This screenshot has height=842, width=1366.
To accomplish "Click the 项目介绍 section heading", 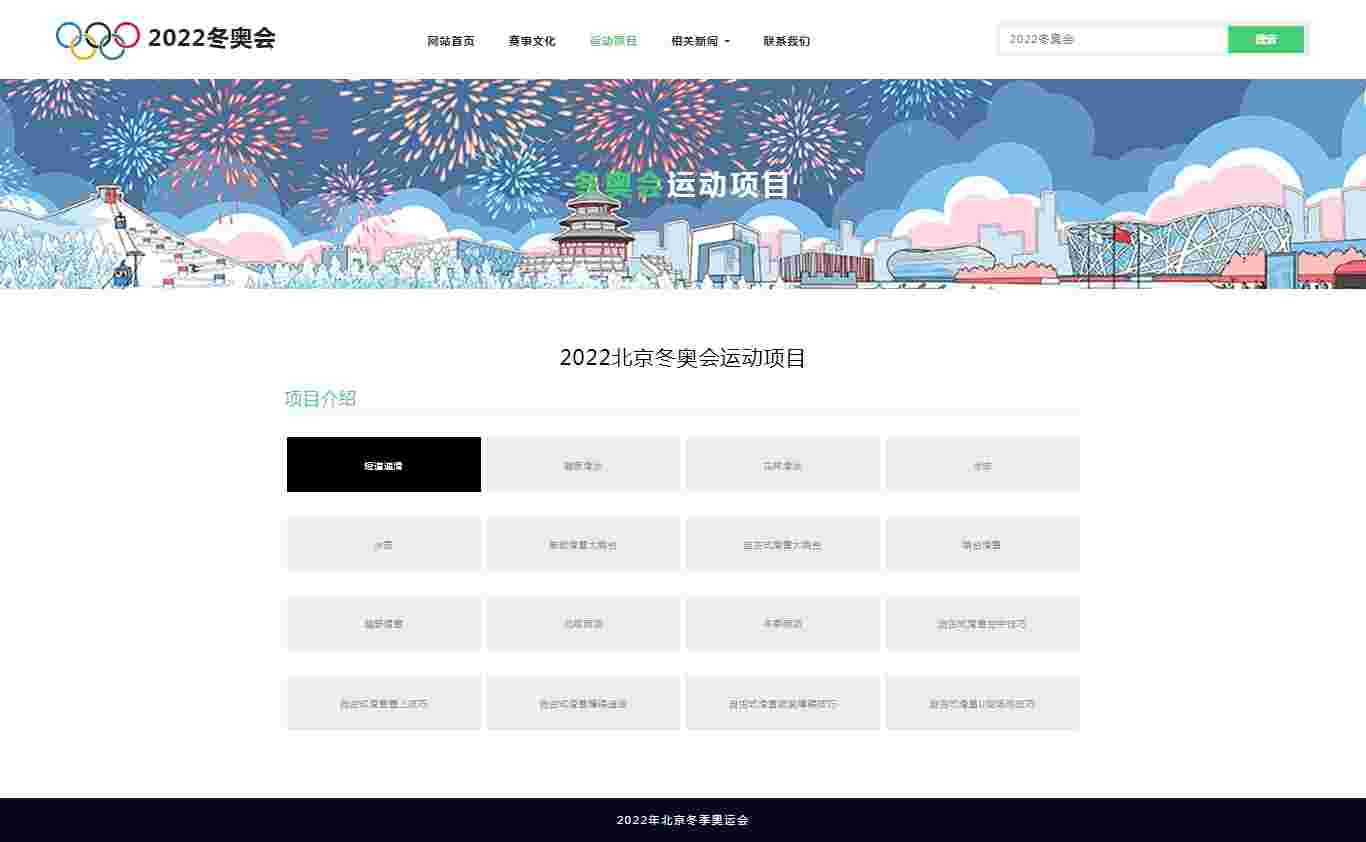I will tap(320, 398).
